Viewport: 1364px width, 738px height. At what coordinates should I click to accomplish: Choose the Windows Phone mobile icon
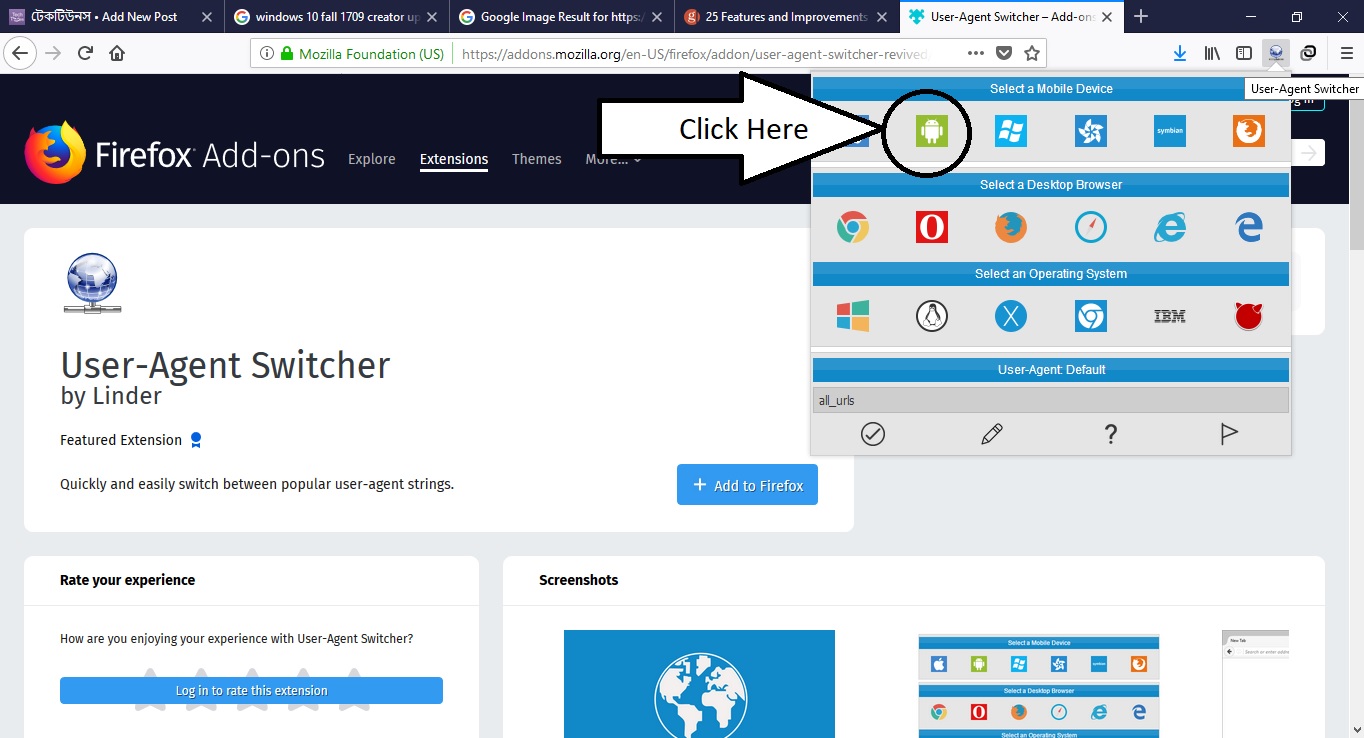[1011, 131]
